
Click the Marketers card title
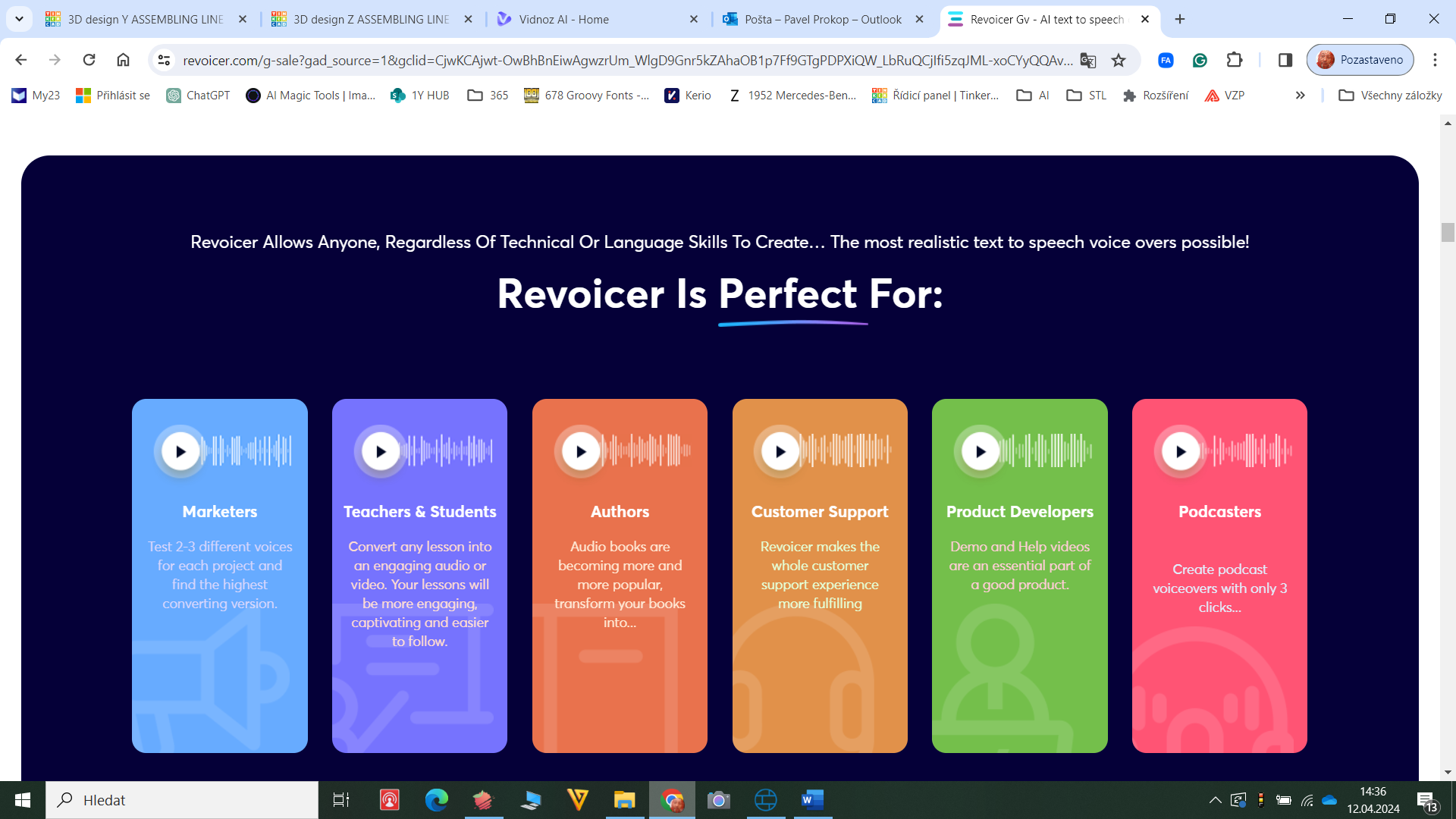click(x=220, y=512)
